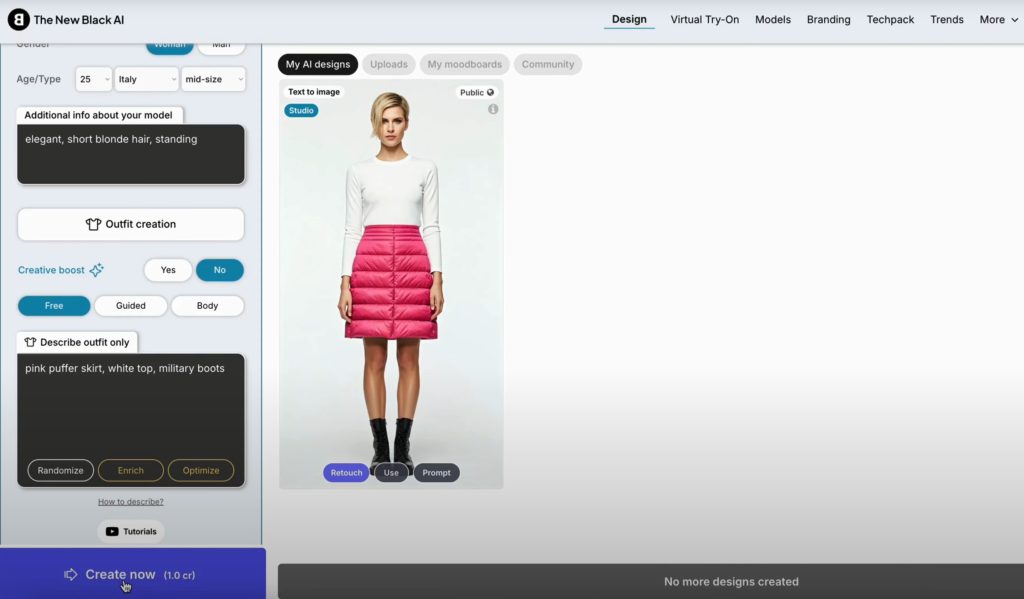Switch to the My moodboards tab
Viewport: 1024px width, 599px height.
click(464, 64)
